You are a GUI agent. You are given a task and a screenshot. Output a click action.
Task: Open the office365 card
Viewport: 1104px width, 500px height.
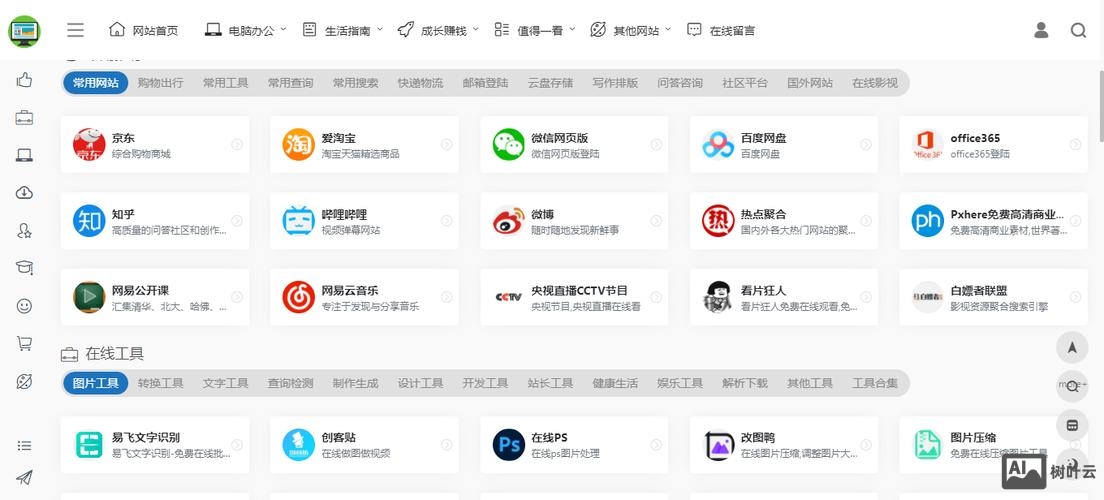click(x=993, y=144)
